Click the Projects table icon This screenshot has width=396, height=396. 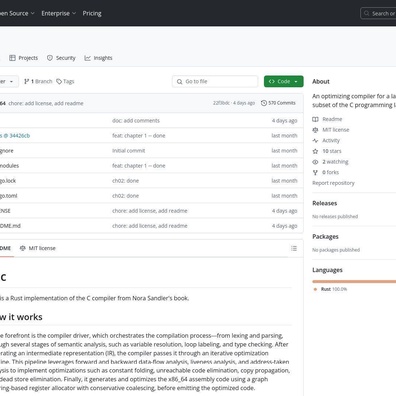point(12,58)
